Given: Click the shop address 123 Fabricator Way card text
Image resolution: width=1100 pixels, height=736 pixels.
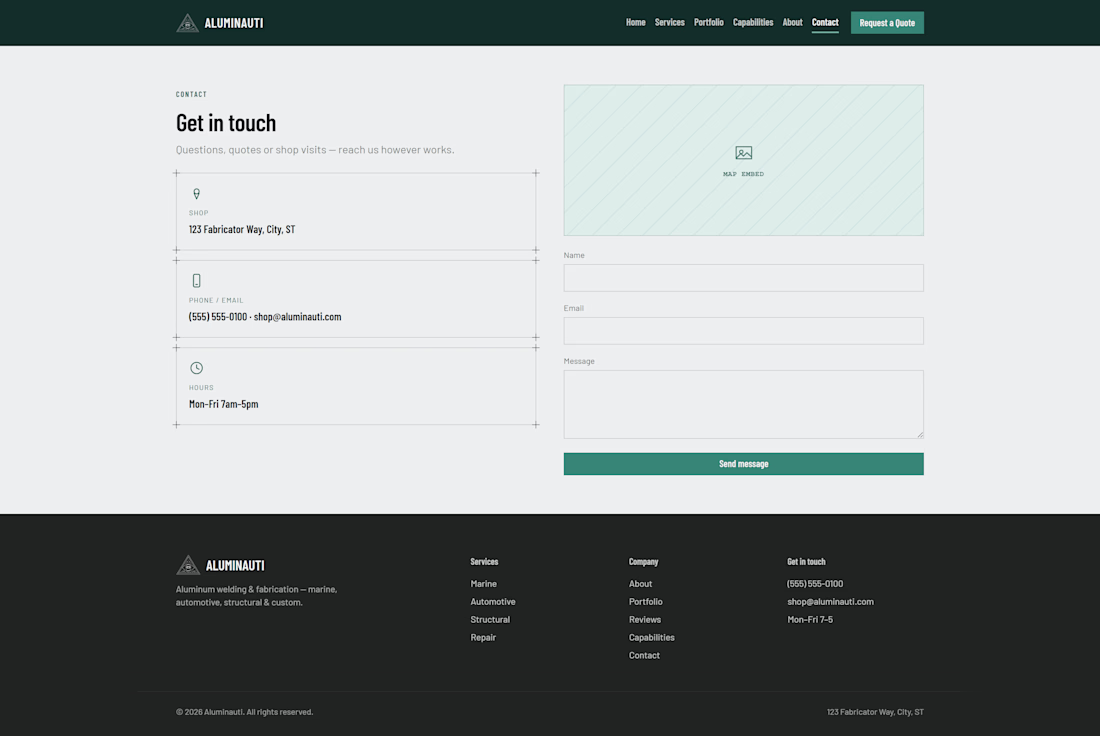Looking at the screenshot, I should 242,229.
